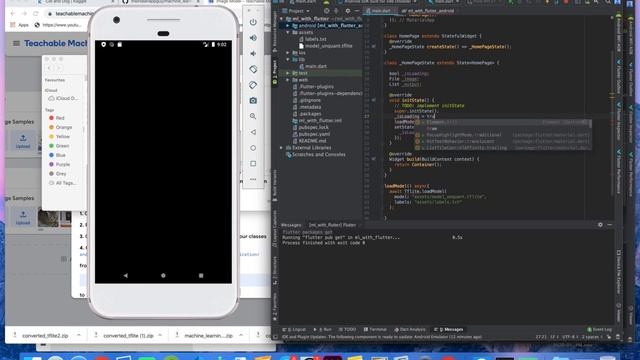Hide Project panel with minus icon
This screenshot has height=360, width=640.
(357, 11)
